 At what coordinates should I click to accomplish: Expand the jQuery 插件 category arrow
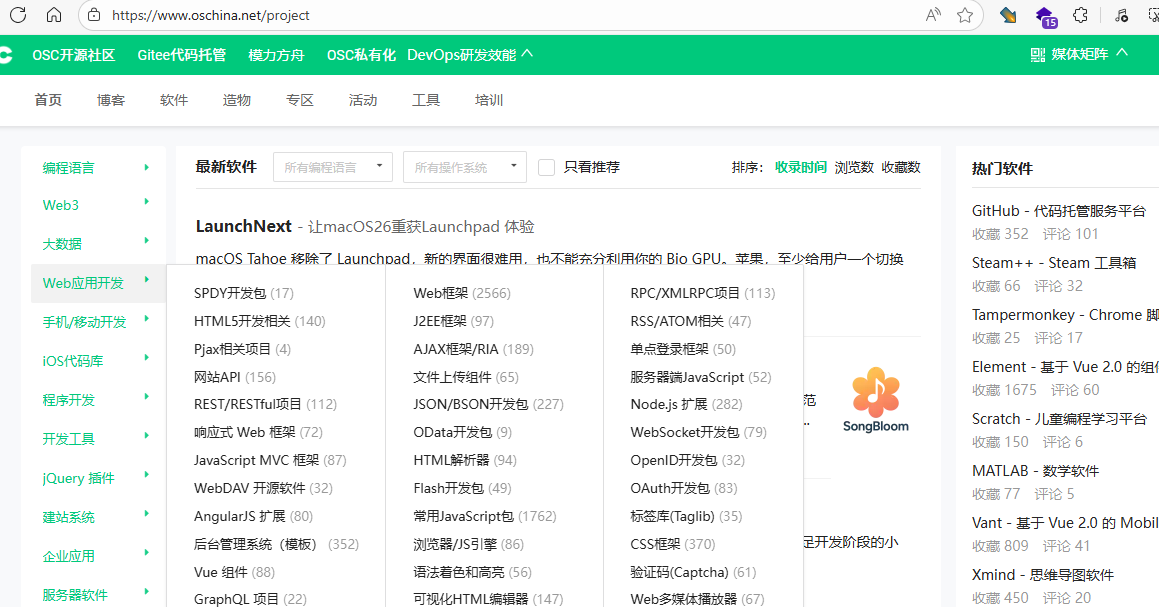[146, 475]
